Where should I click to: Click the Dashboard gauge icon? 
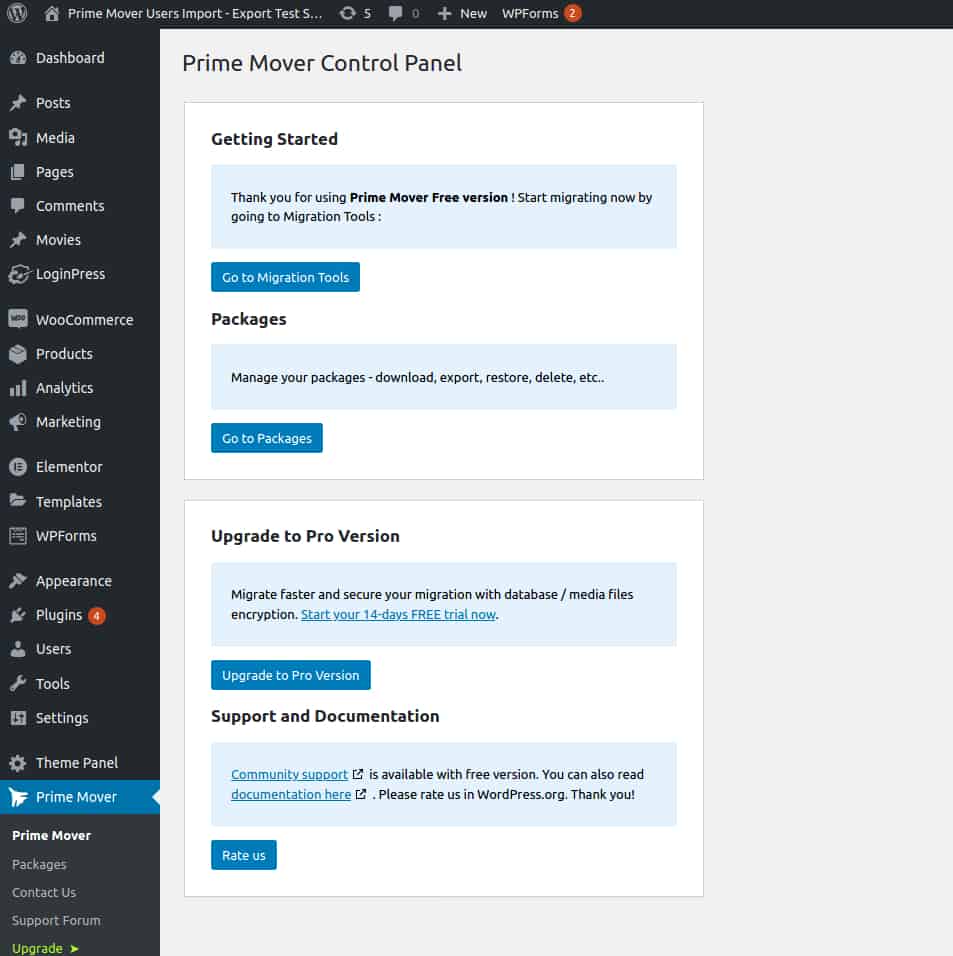(x=18, y=58)
